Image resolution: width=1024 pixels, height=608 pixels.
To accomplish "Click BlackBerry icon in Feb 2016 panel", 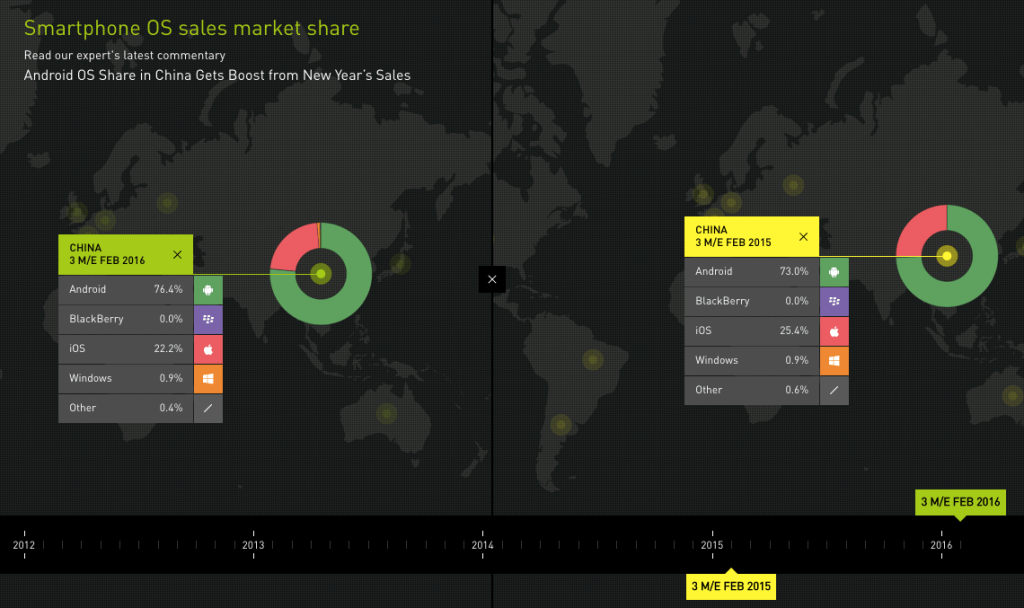I will 208,320.
